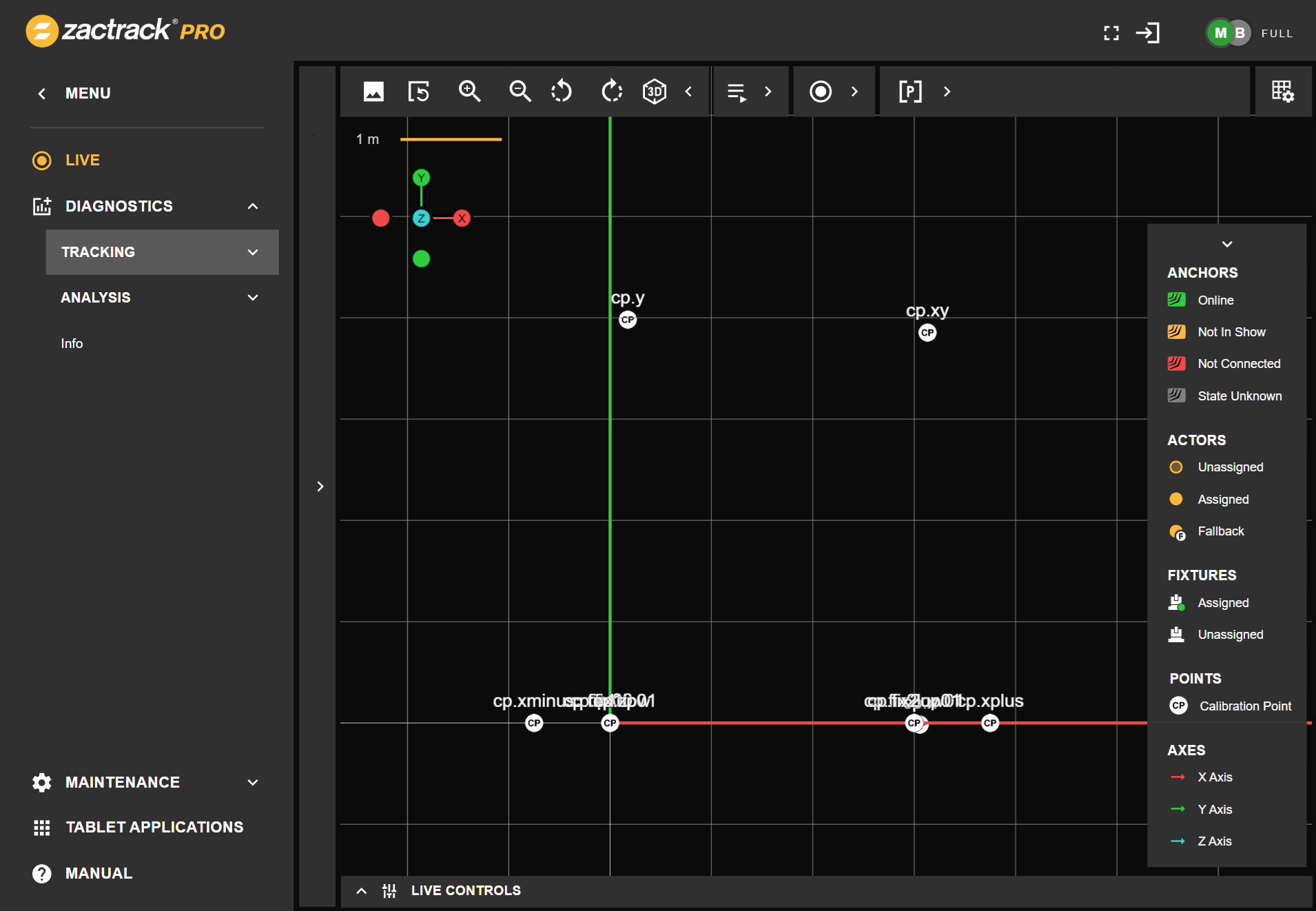Open TABLET APPLICATIONS menu item
This screenshot has height=911, width=1316.
click(154, 828)
